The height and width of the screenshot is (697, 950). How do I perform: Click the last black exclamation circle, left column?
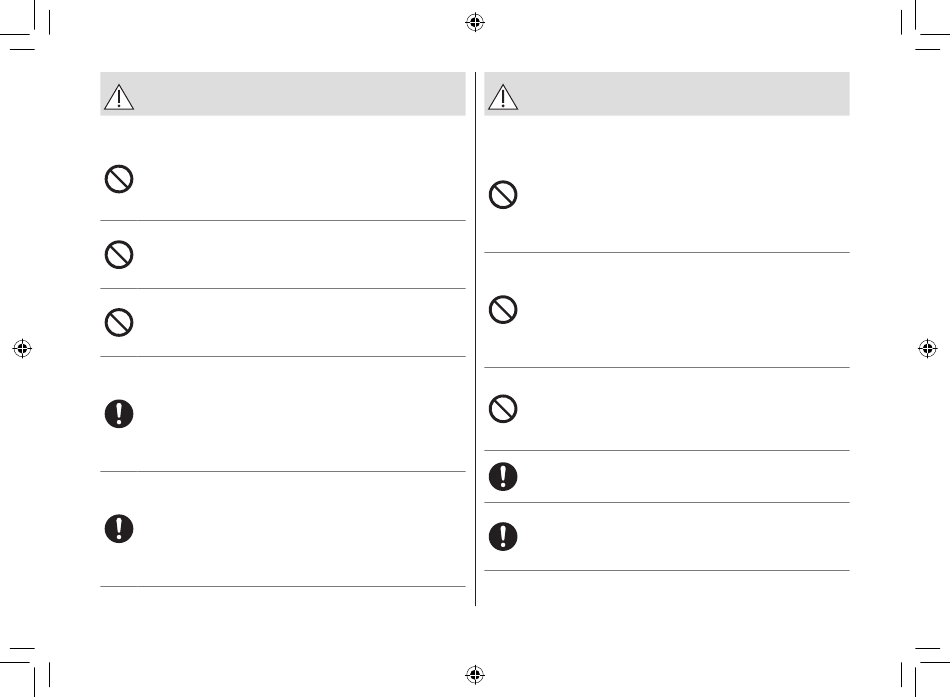119,529
